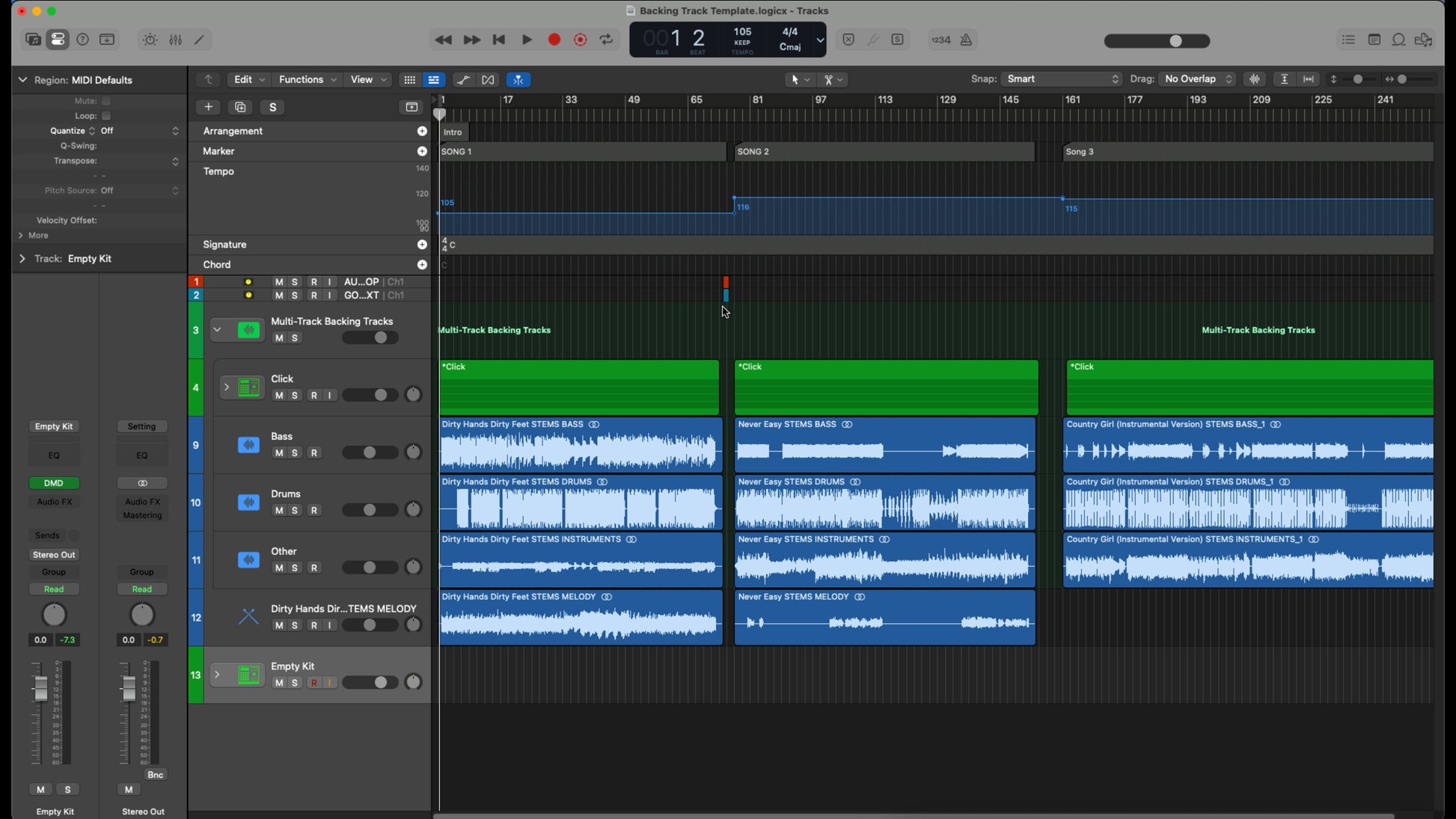Open Smart Controls in control bar
The image size is (1456, 819).
150,40
